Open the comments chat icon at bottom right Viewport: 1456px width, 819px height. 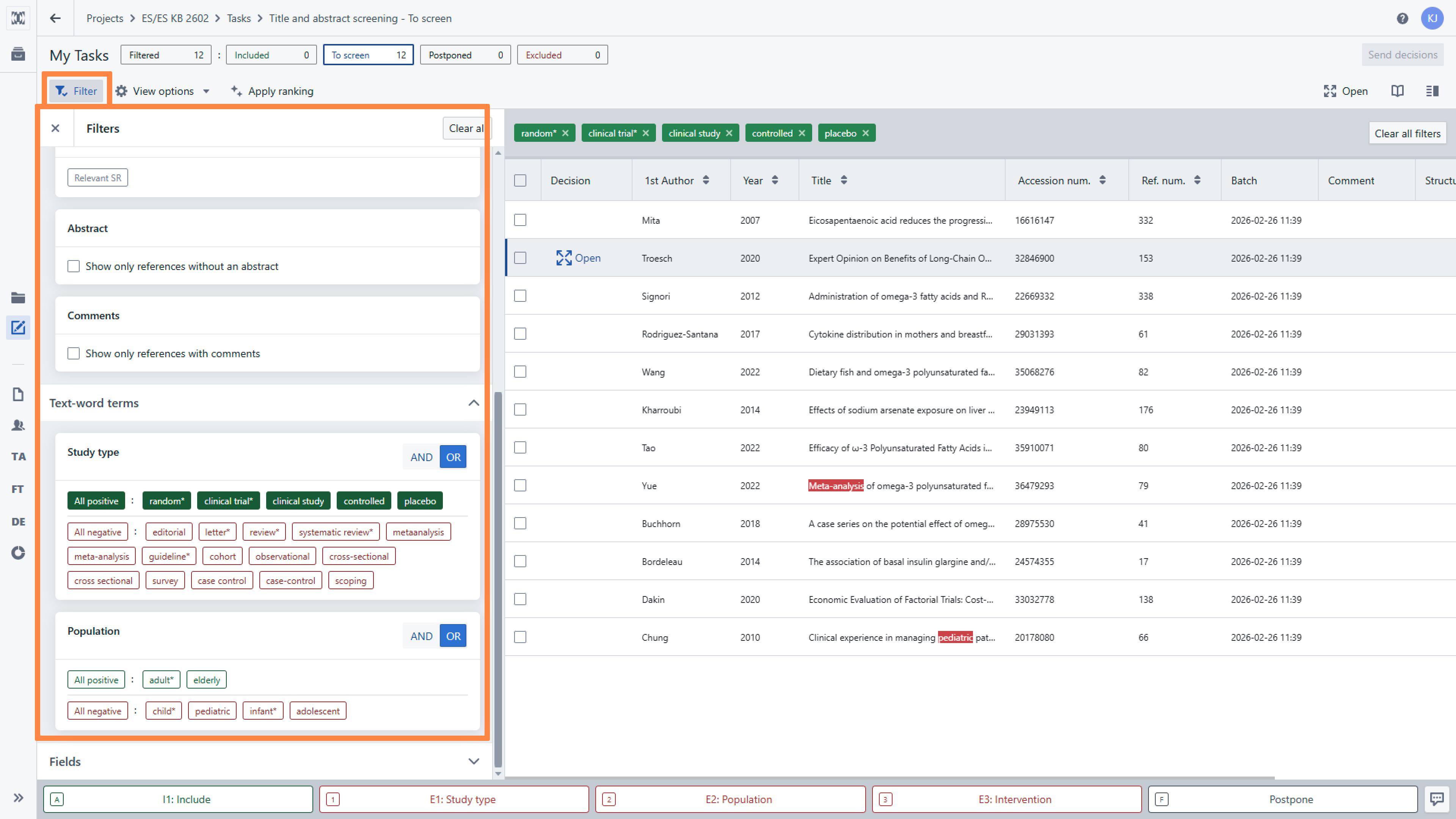1436,799
